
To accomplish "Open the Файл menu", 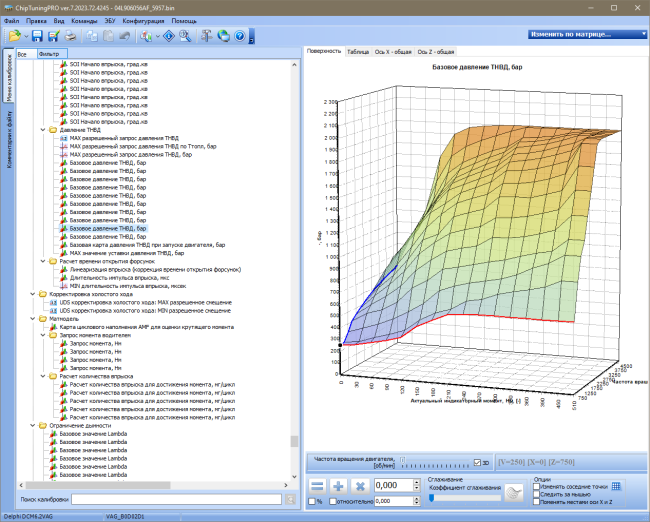I will coord(11,21).
